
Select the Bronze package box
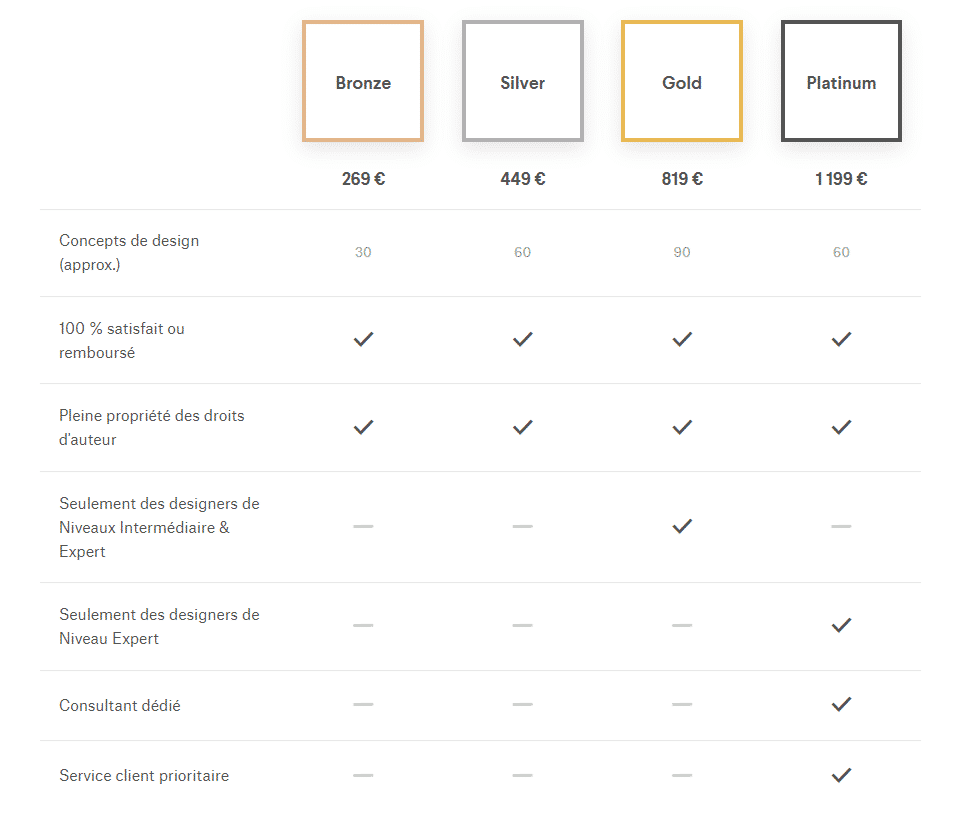point(363,82)
